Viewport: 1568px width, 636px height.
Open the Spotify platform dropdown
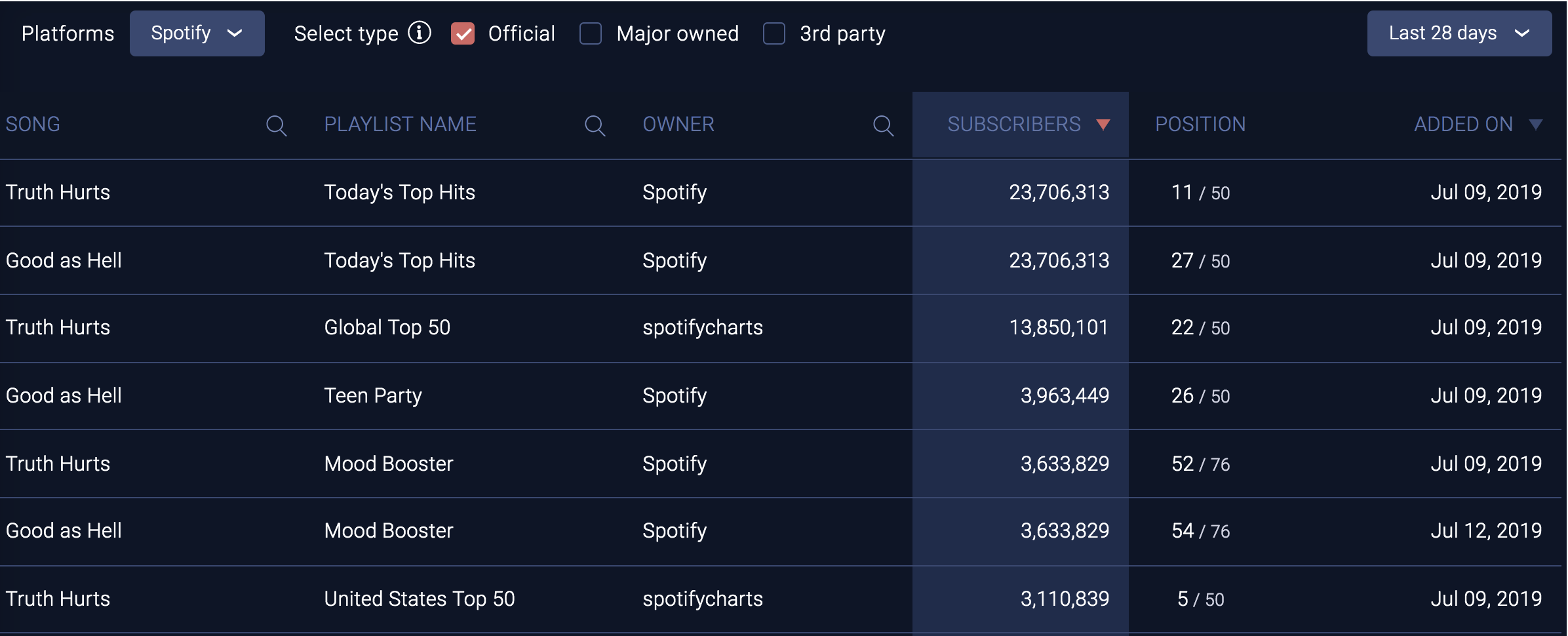197,33
